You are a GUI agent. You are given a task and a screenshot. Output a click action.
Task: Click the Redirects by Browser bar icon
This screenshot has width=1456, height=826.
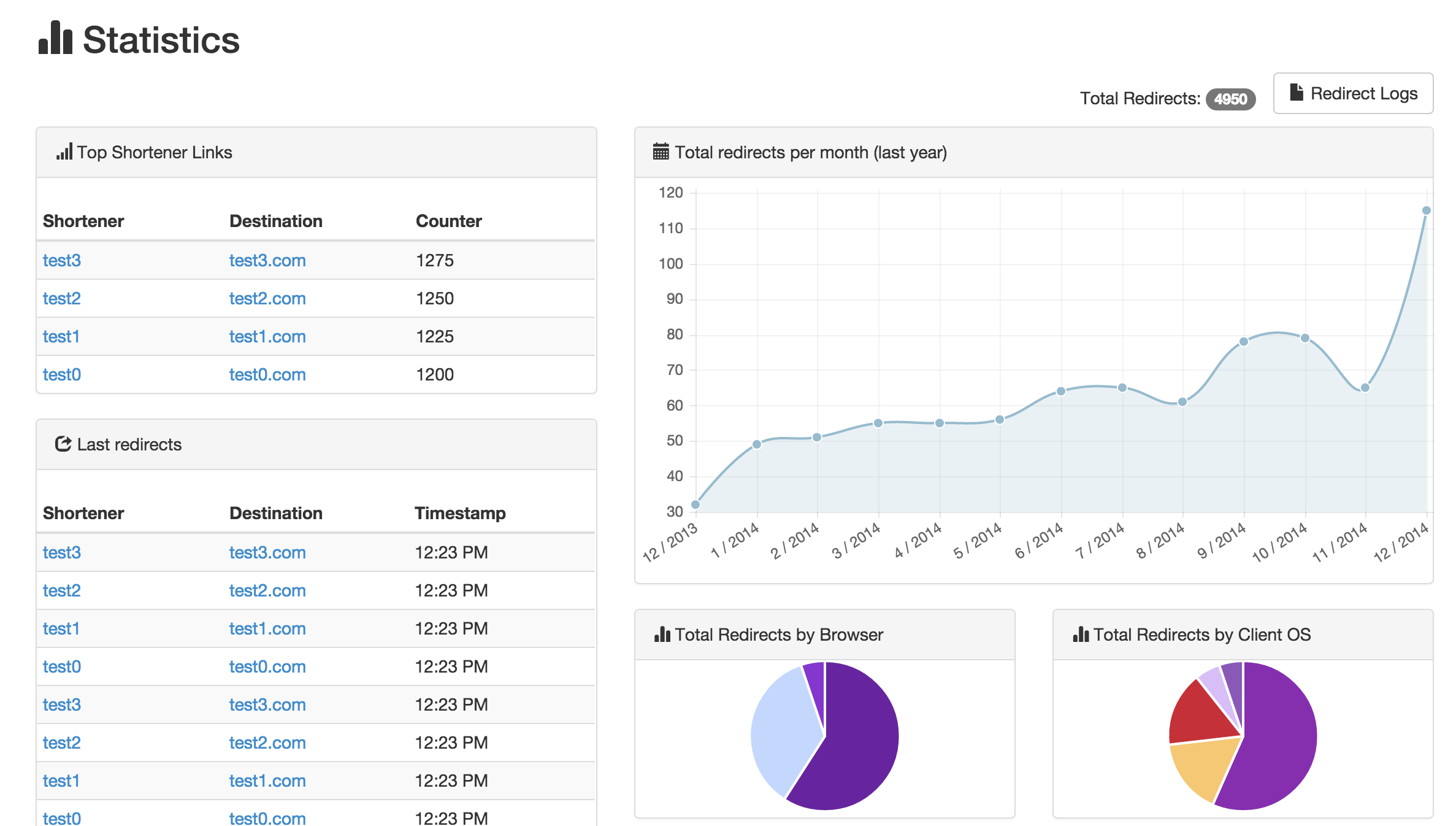(x=662, y=634)
